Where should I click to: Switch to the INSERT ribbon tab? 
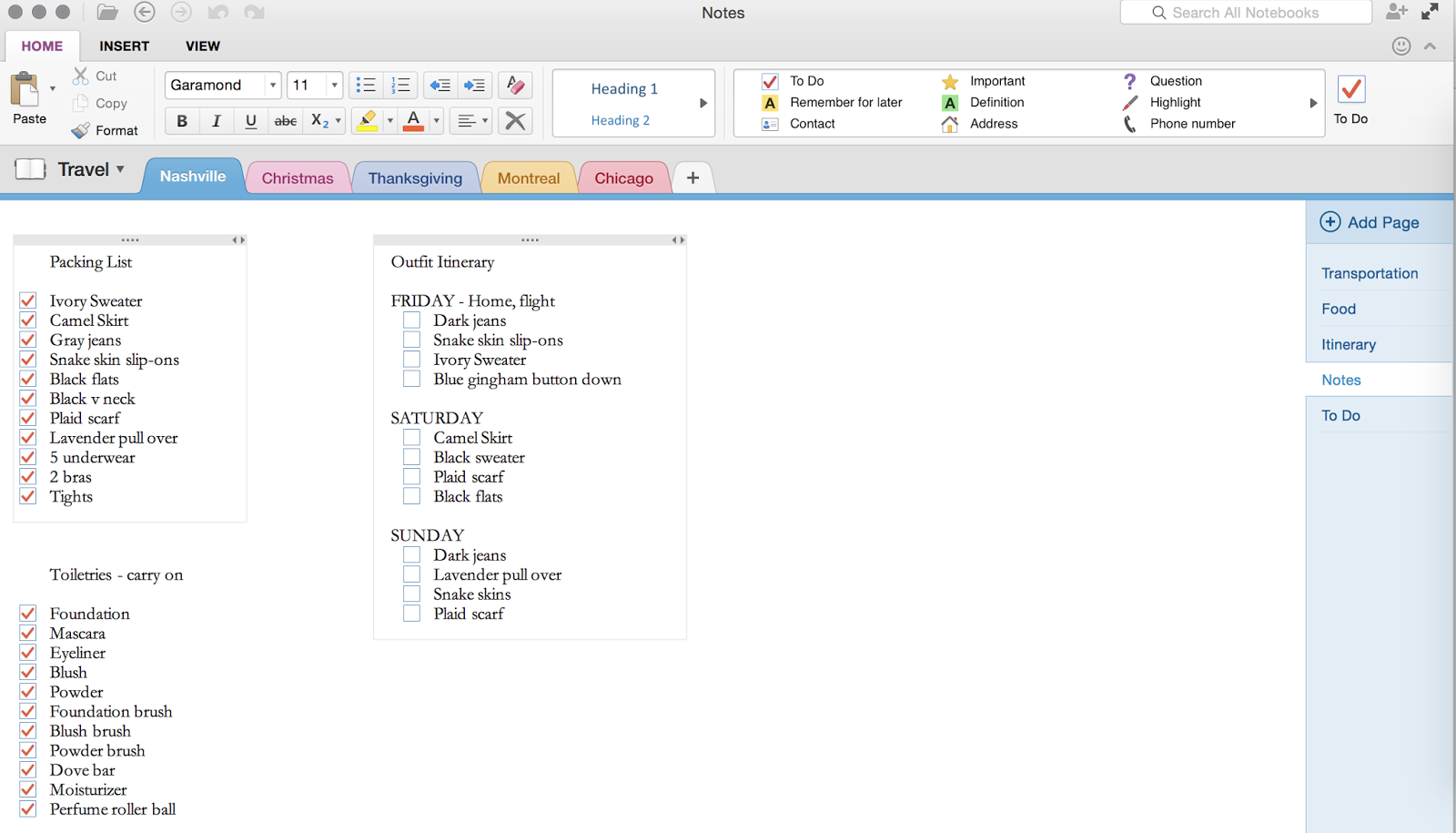point(125,46)
